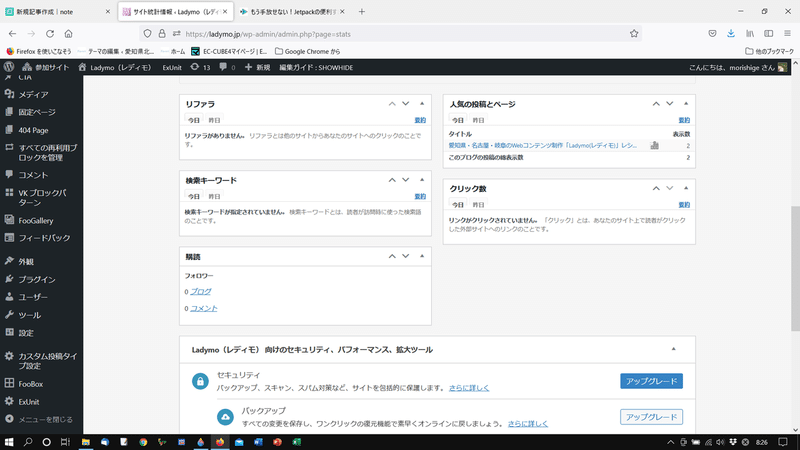Click the site security padlock in address bar
This screenshot has width=800, height=450.
162,34
